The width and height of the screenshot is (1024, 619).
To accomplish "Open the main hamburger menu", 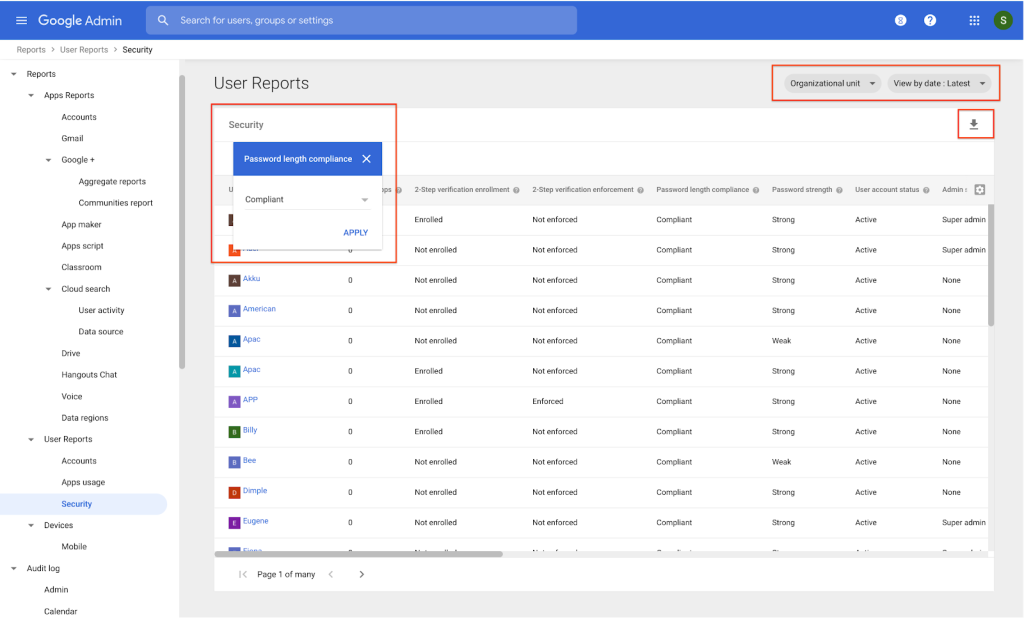I will [x=21, y=20].
